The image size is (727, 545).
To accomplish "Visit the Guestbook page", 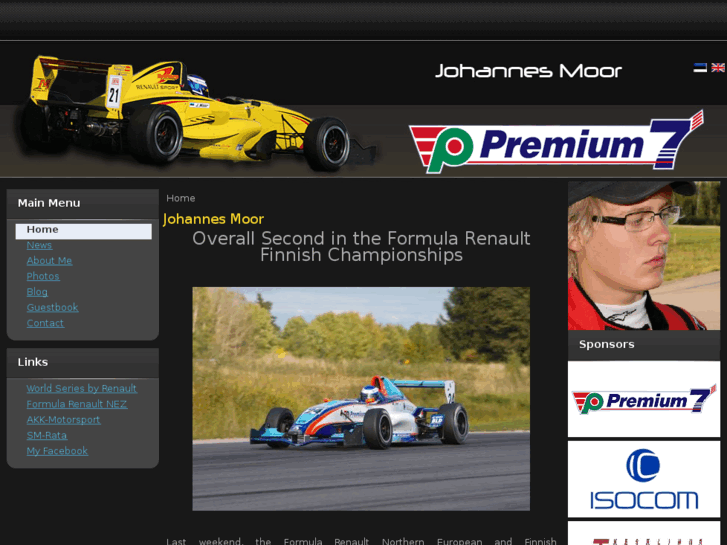I will tap(52, 308).
